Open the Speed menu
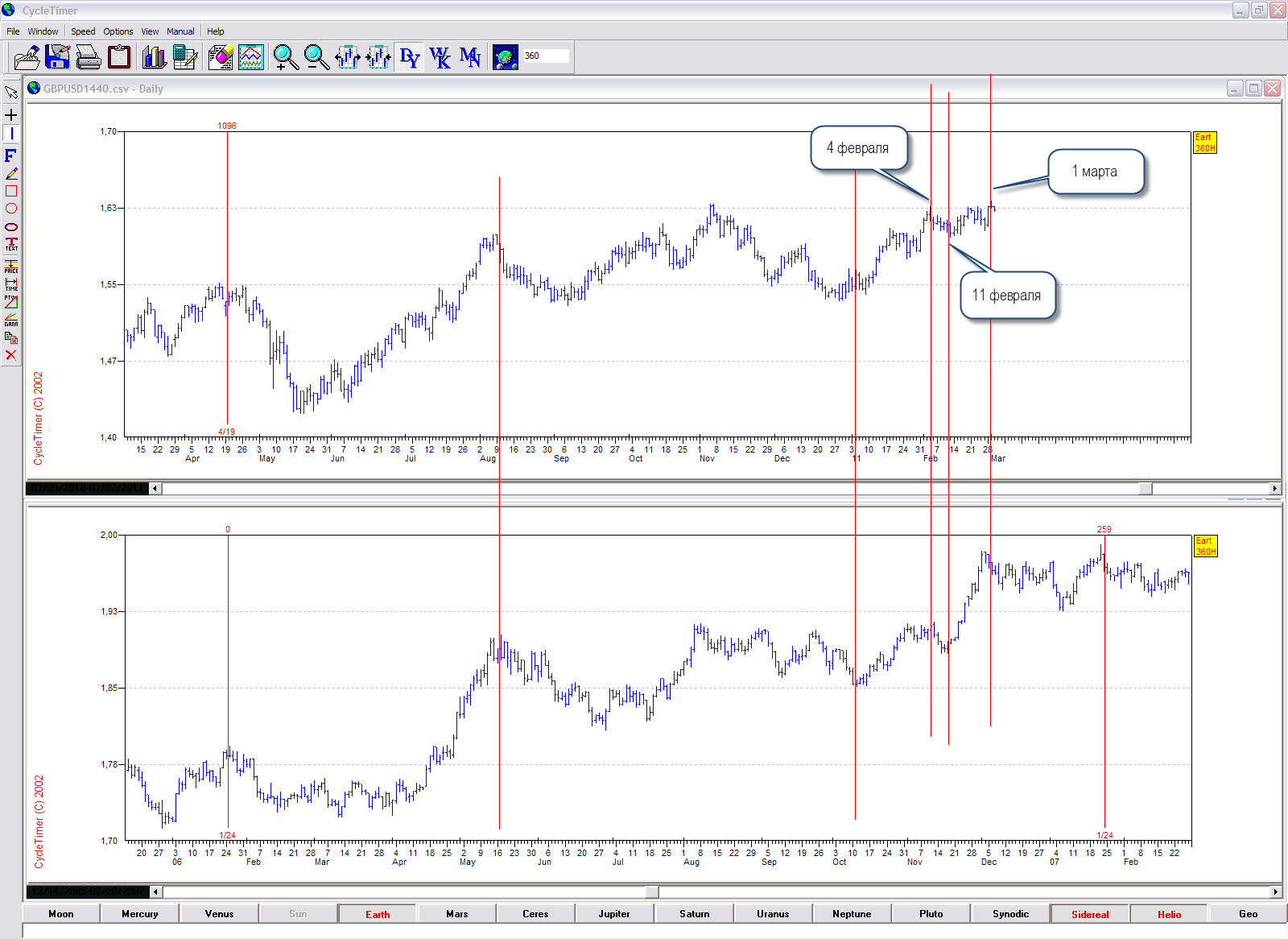Screen dimensions: 1288x939 (x=83, y=31)
